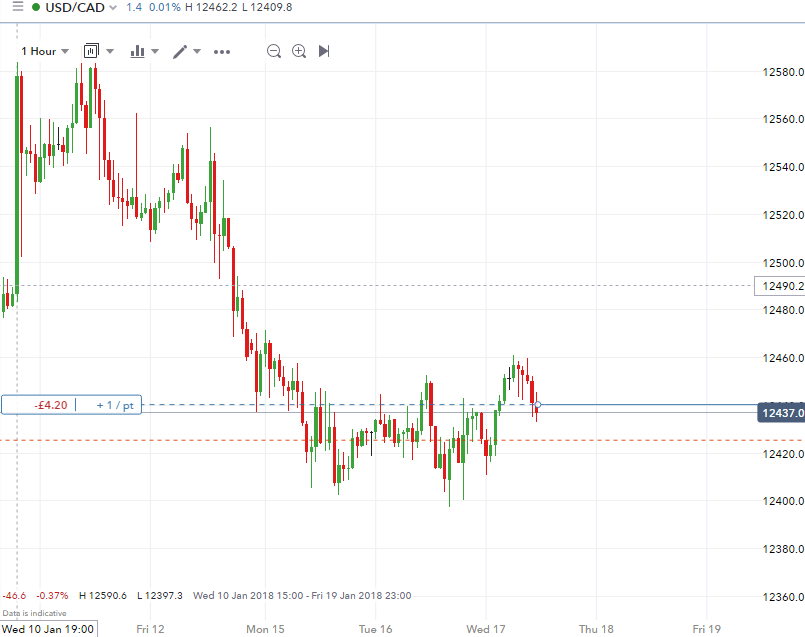Expand the USD/CAD instrument dropdown
The image size is (805, 637).
tap(113, 8)
